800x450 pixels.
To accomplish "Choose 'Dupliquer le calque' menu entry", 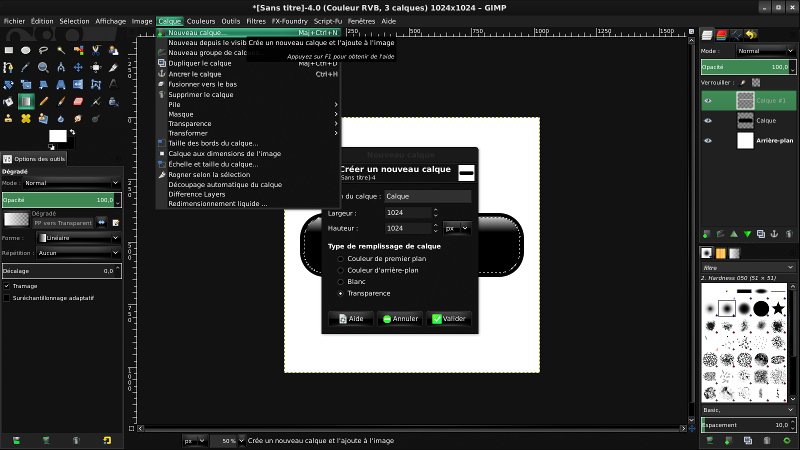I will [247, 63].
